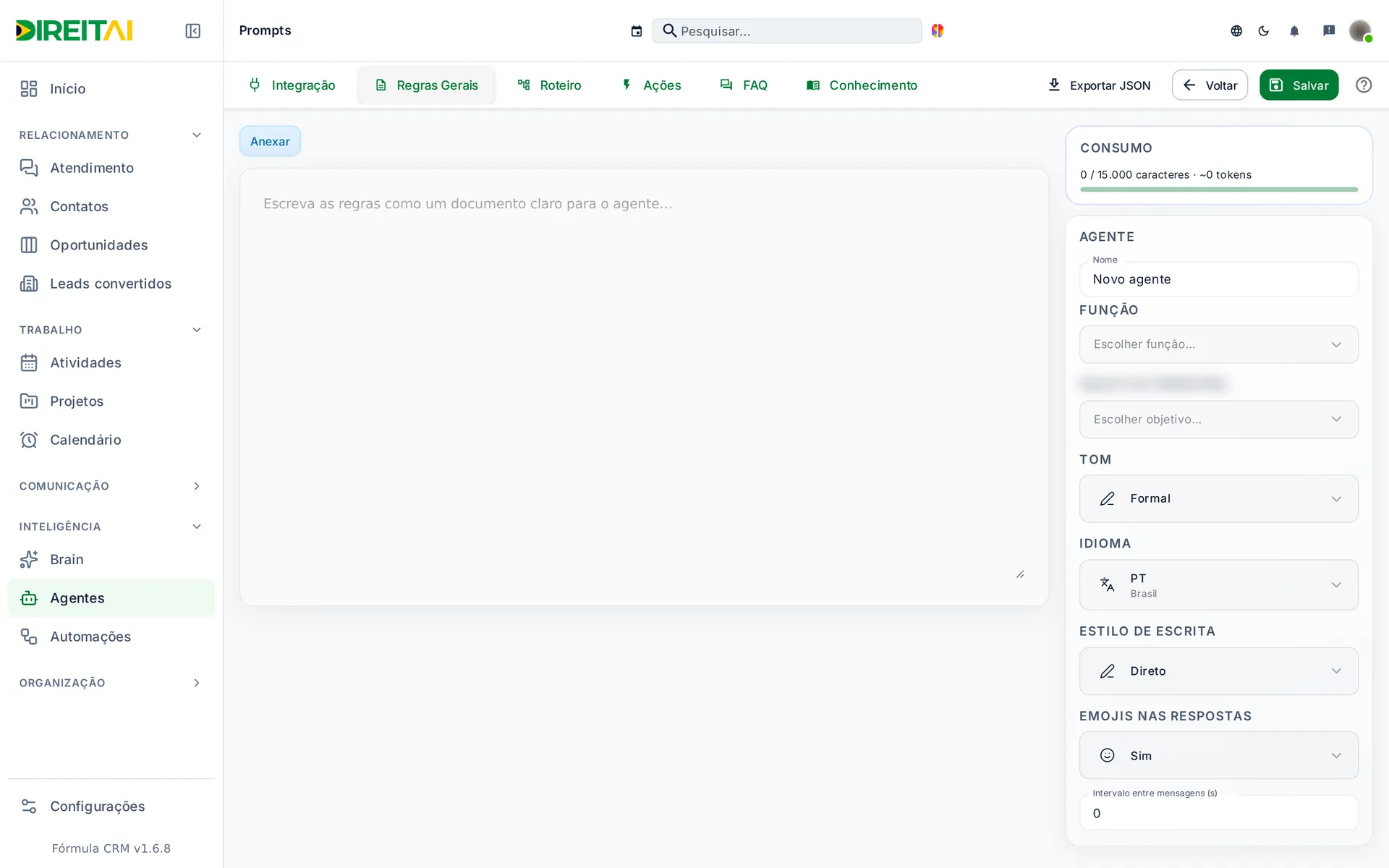The height and width of the screenshot is (868, 1389).
Task: Open the Escolher objetivo dropdown
Action: pos(1218,420)
